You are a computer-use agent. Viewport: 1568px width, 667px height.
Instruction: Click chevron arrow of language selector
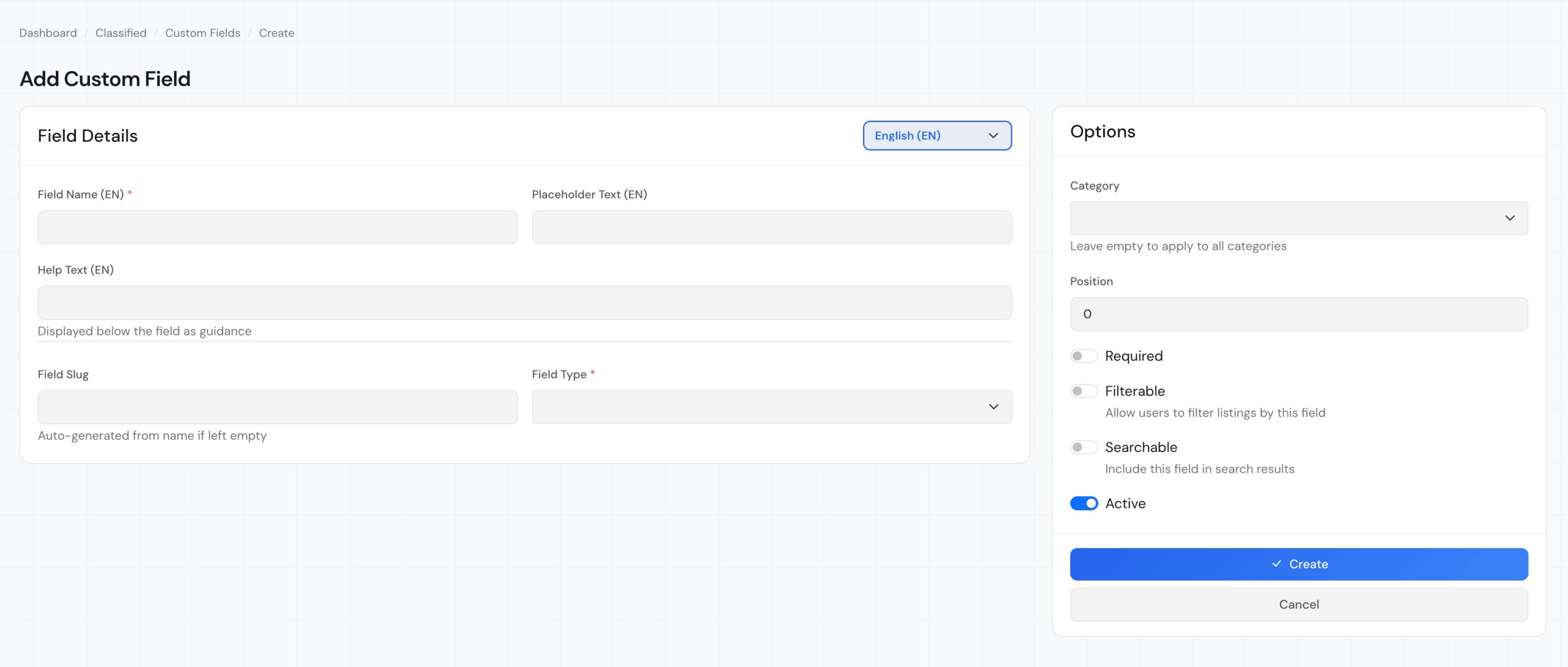coord(993,135)
